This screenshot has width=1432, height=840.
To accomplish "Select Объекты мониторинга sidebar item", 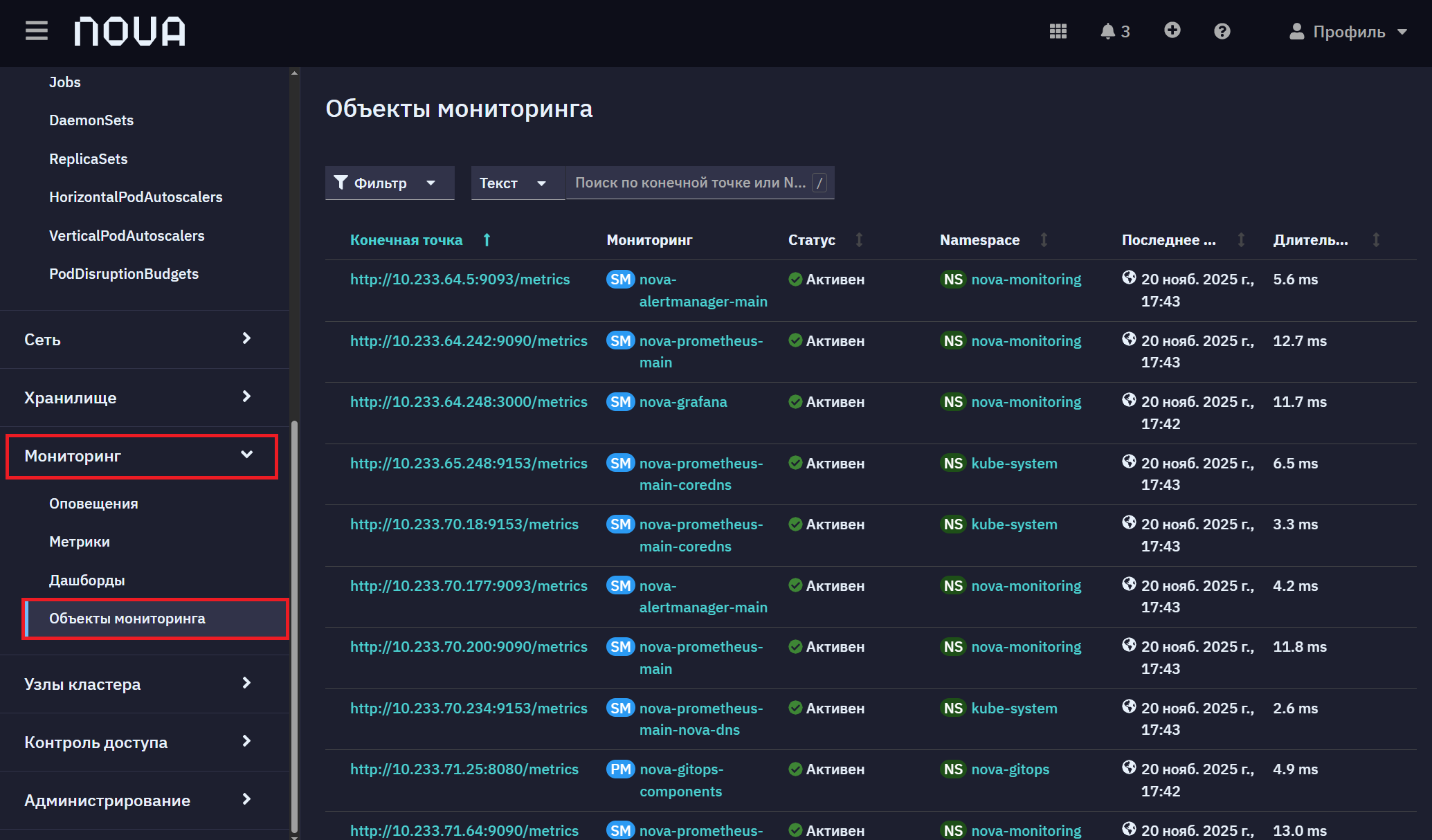I will 156,619.
